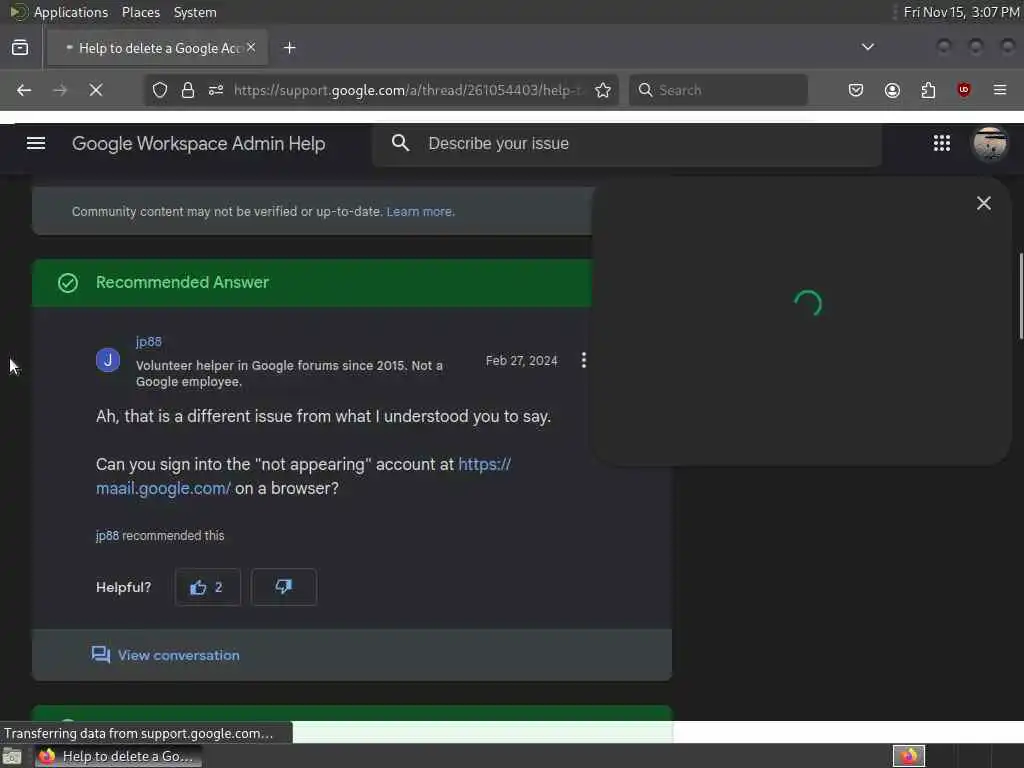Open the Google Help main hamburger menu
This screenshot has height=768, width=1024.
point(36,143)
